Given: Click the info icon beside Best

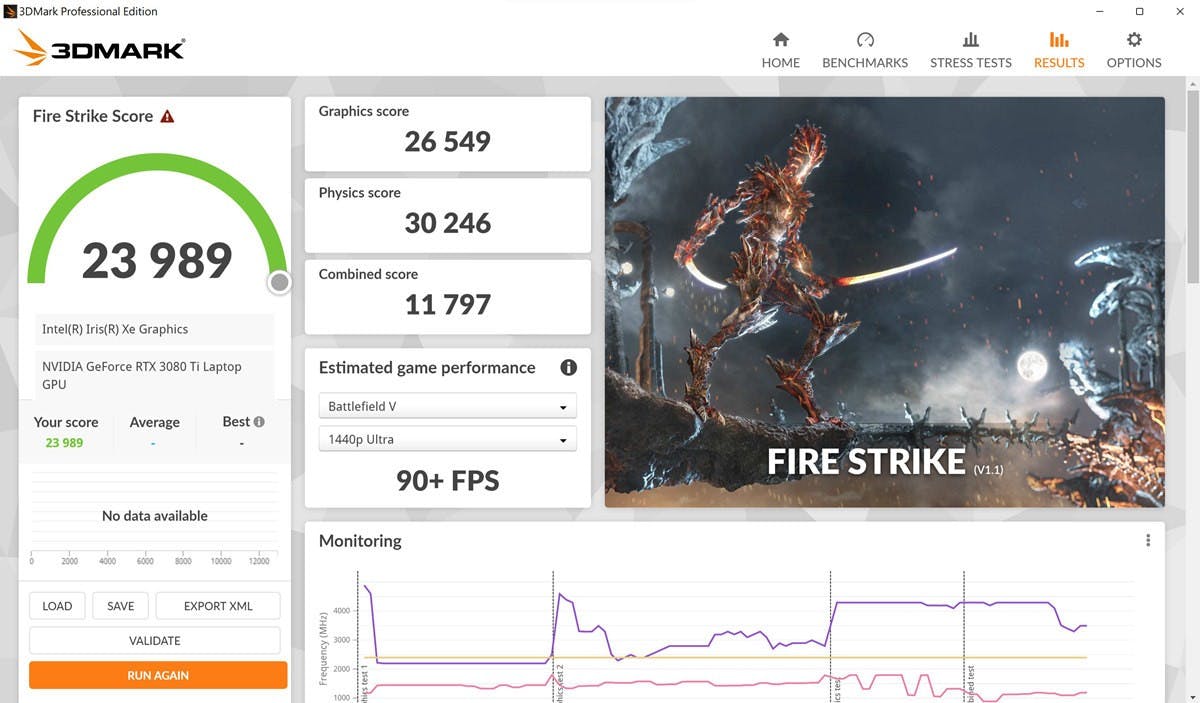Looking at the screenshot, I should point(259,422).
